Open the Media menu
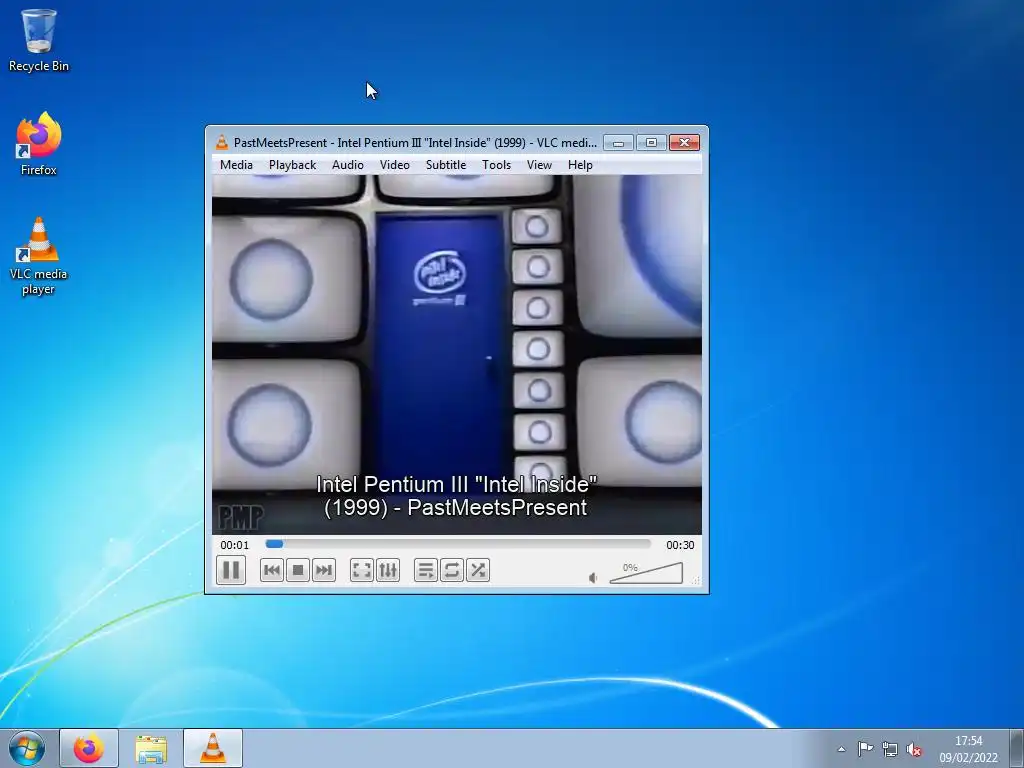This screenshot has width=1024, height=768. tap(236, 165)
